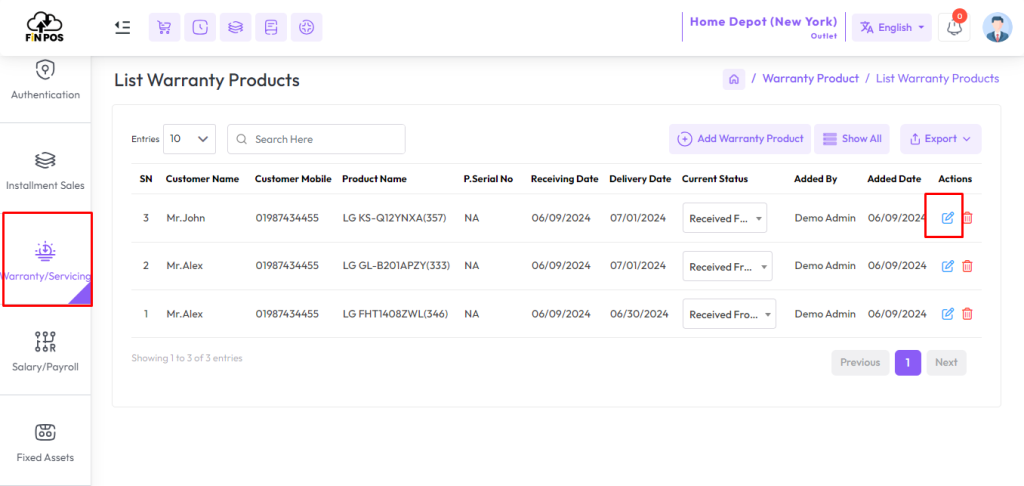Open Fixed Assets in the sidebar

point(45,442)
